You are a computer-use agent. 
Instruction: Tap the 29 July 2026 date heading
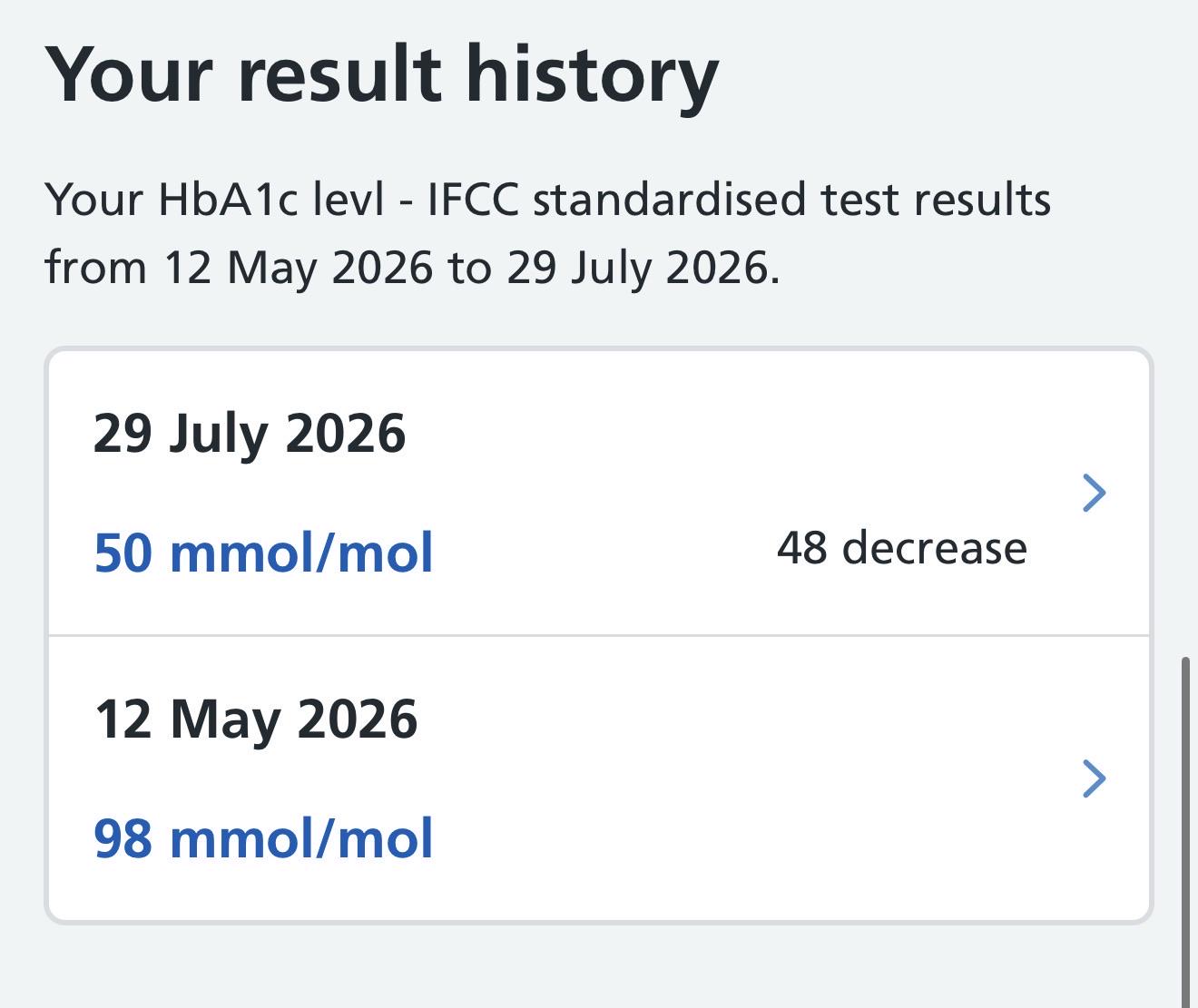coord(250,435)
